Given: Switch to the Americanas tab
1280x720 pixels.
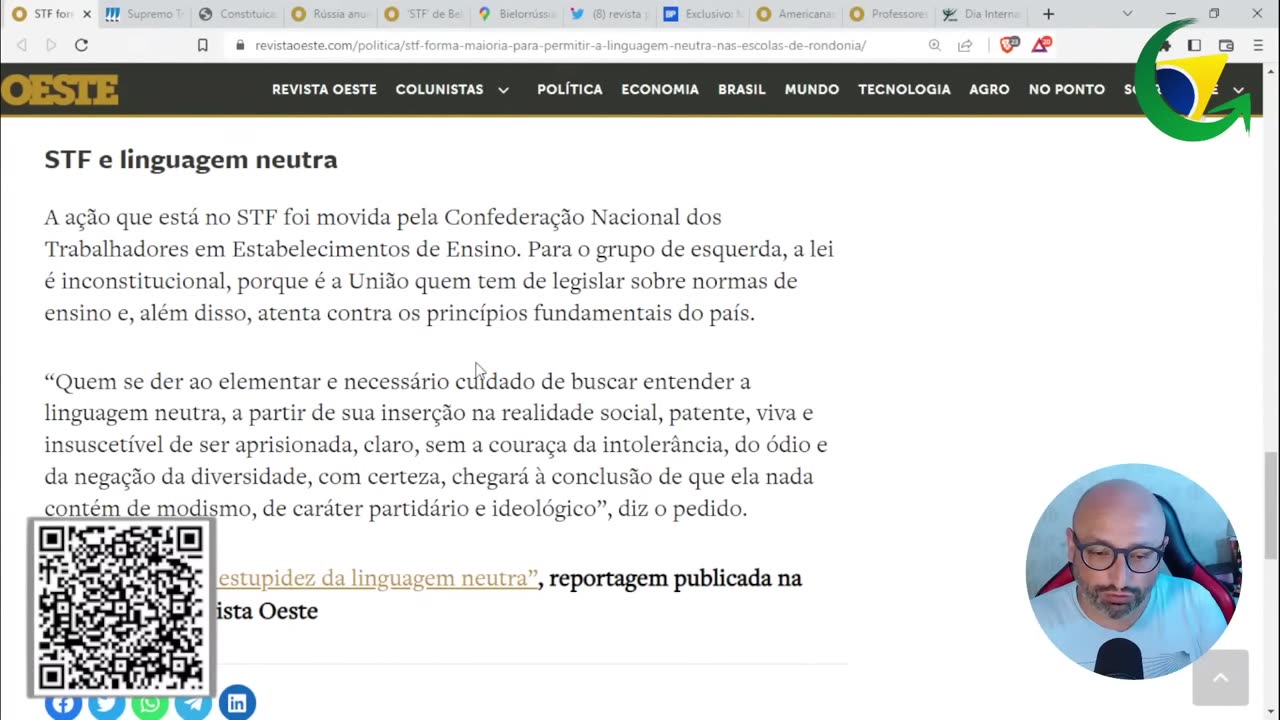Looking at the screenshot, I should coord(795,14).
